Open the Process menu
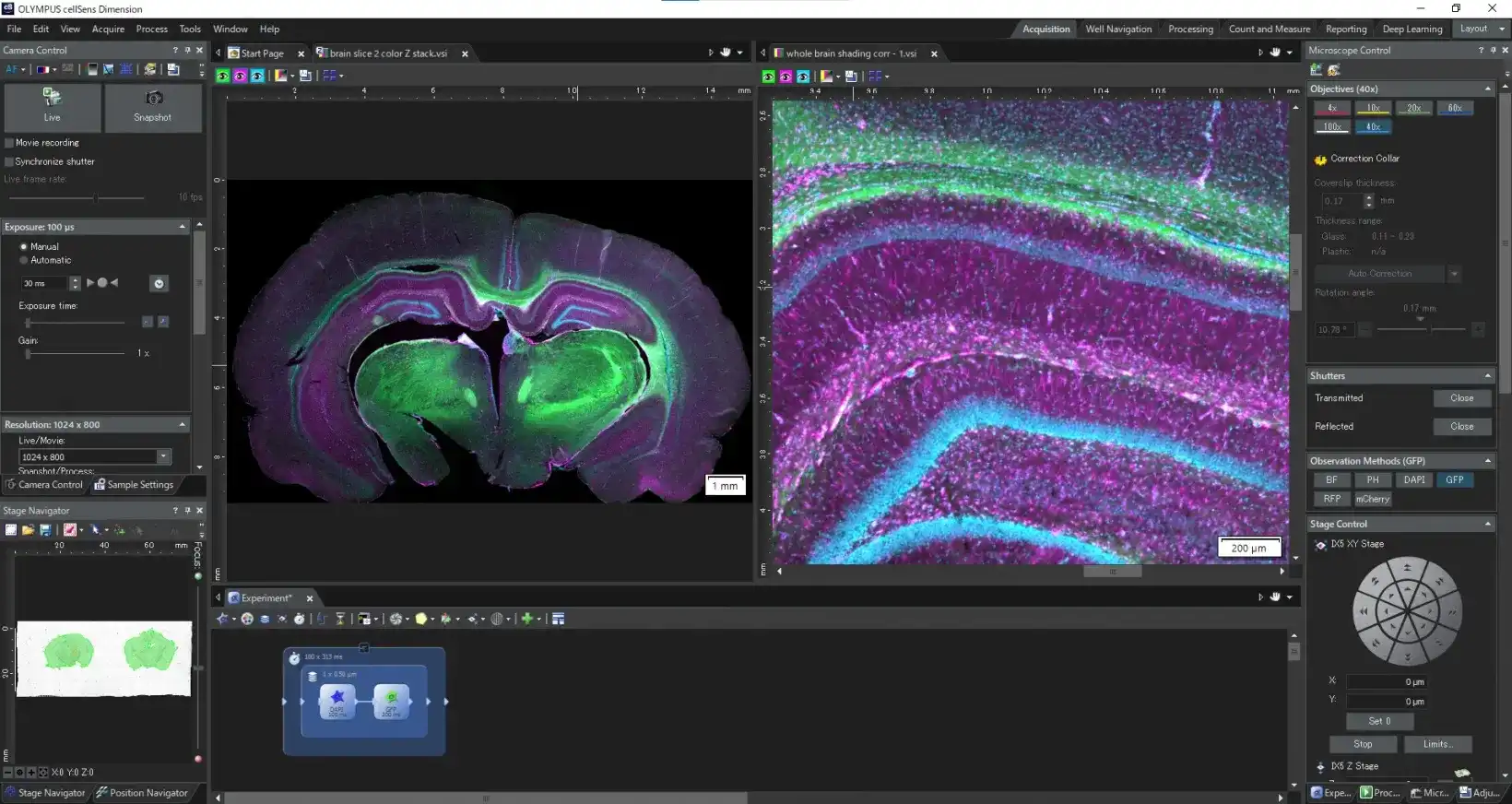This screenshot has width=1512, height=804. [x=151, y=29]
